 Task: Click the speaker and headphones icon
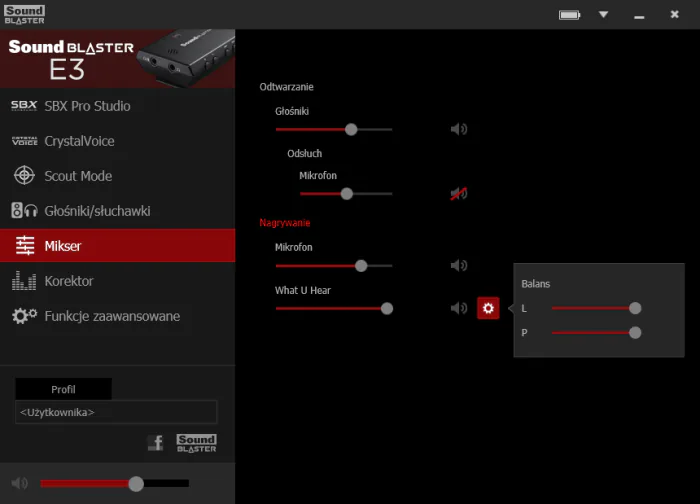(x=24, y=210)
